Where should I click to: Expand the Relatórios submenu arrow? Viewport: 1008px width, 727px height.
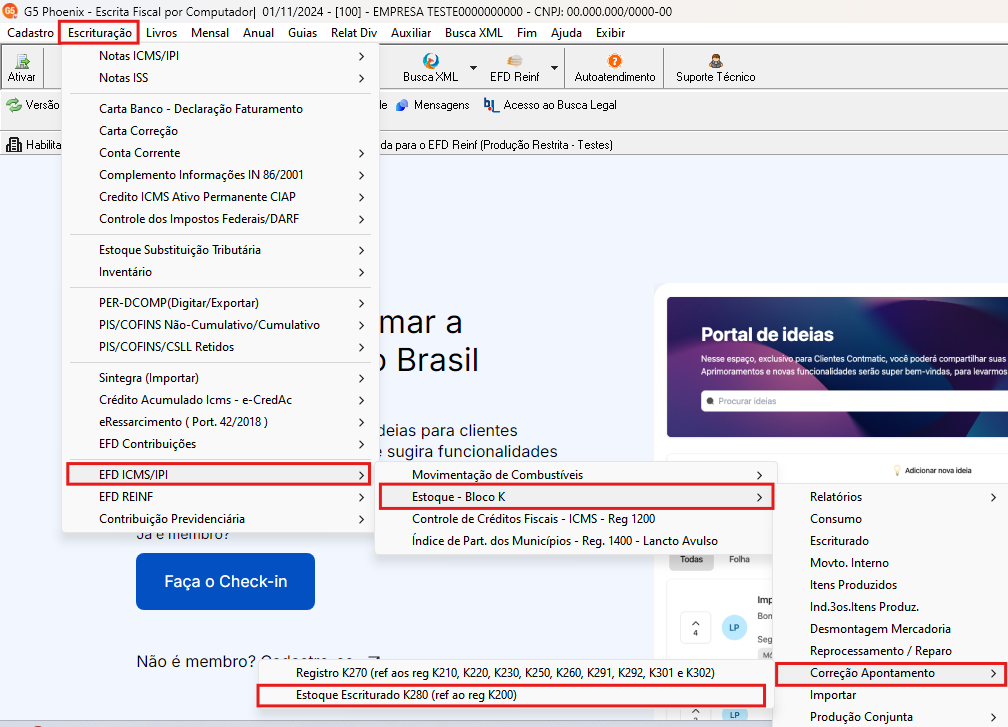(993, 498)
